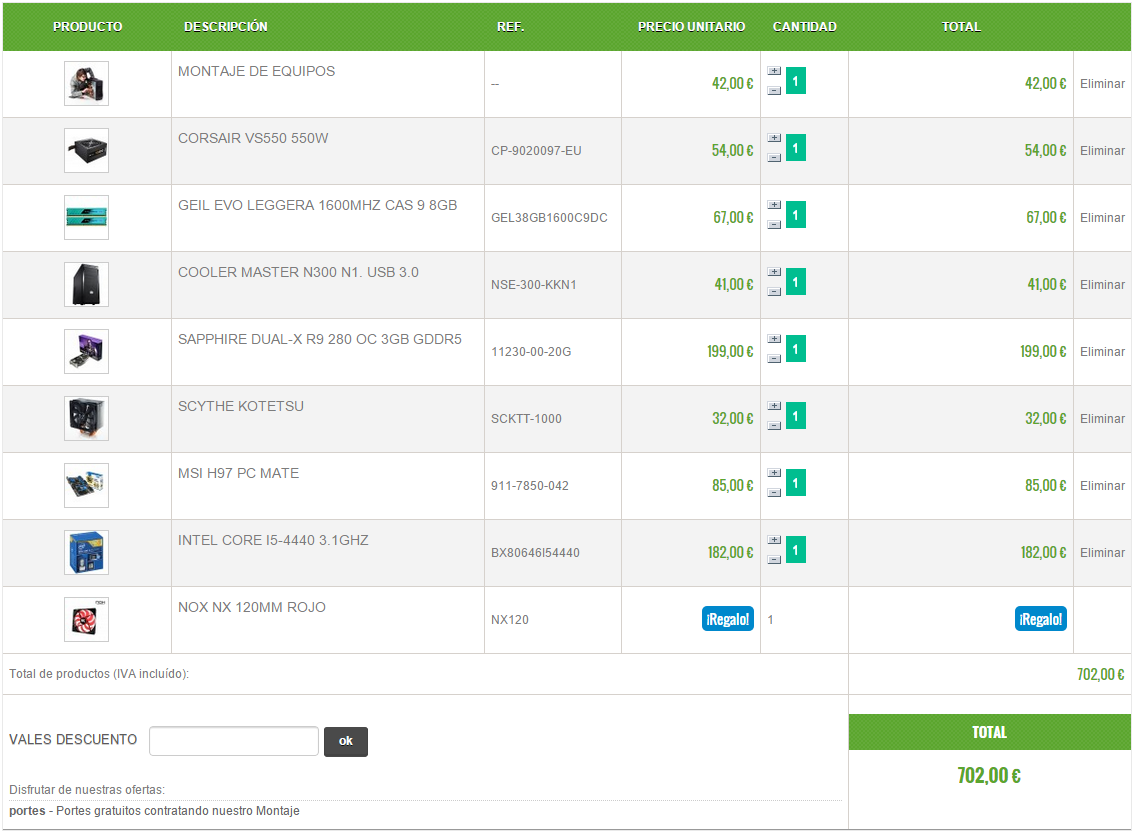Decrease quantity for SCYTHE KOTETSU

click(x=774, y=425)
